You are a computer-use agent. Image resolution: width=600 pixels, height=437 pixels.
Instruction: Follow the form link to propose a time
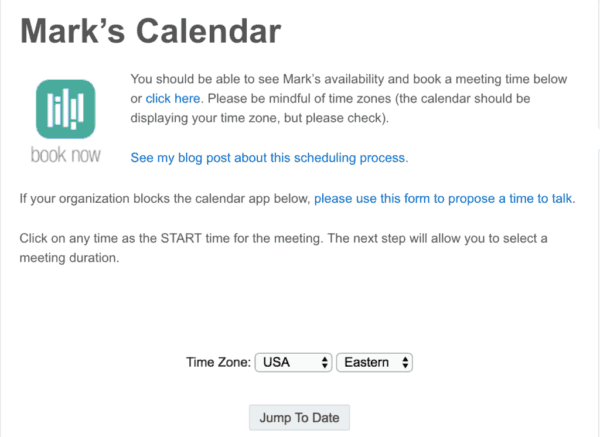(444, 198)
